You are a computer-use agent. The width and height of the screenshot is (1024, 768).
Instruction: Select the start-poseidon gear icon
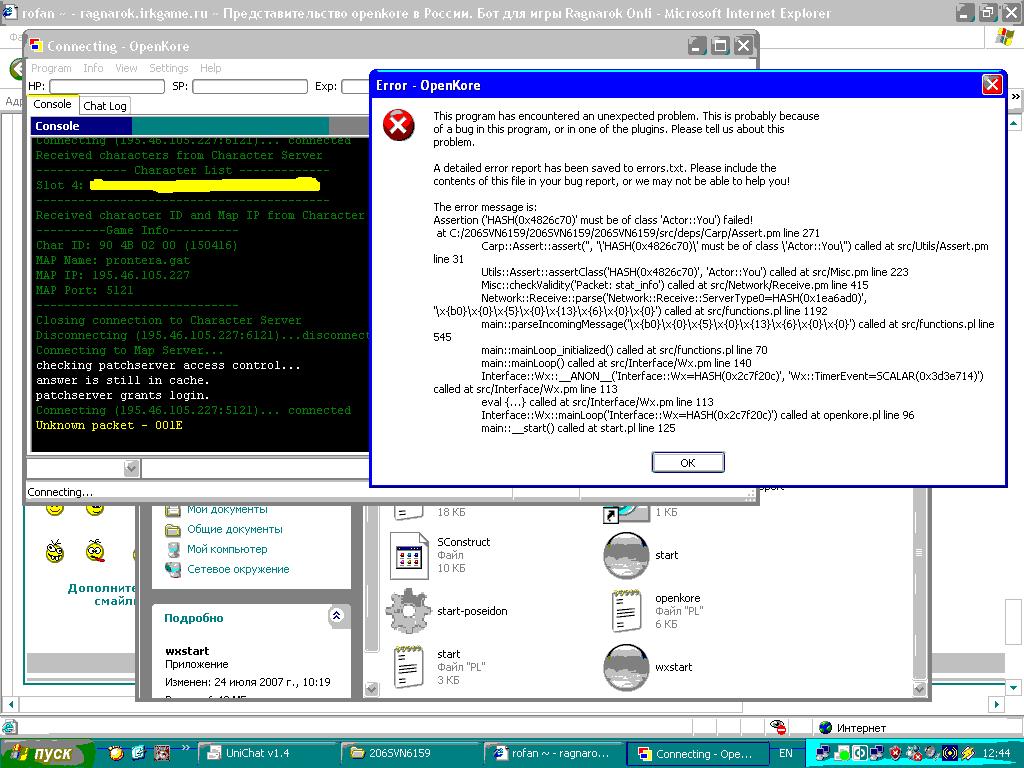pyautogui.click(x=409, y=611)
